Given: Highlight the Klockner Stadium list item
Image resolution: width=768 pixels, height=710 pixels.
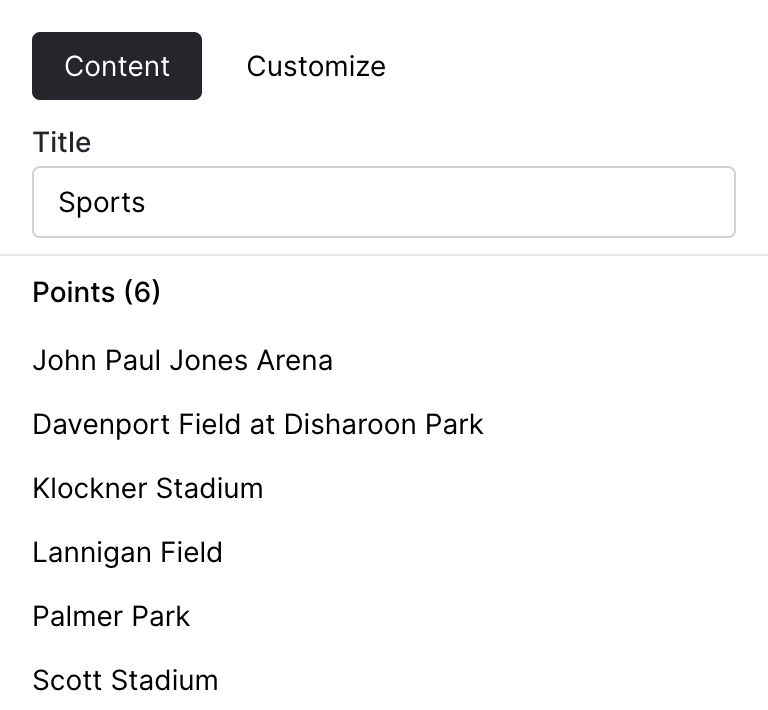Looking at the screenshot, I should tap(148, 488).
